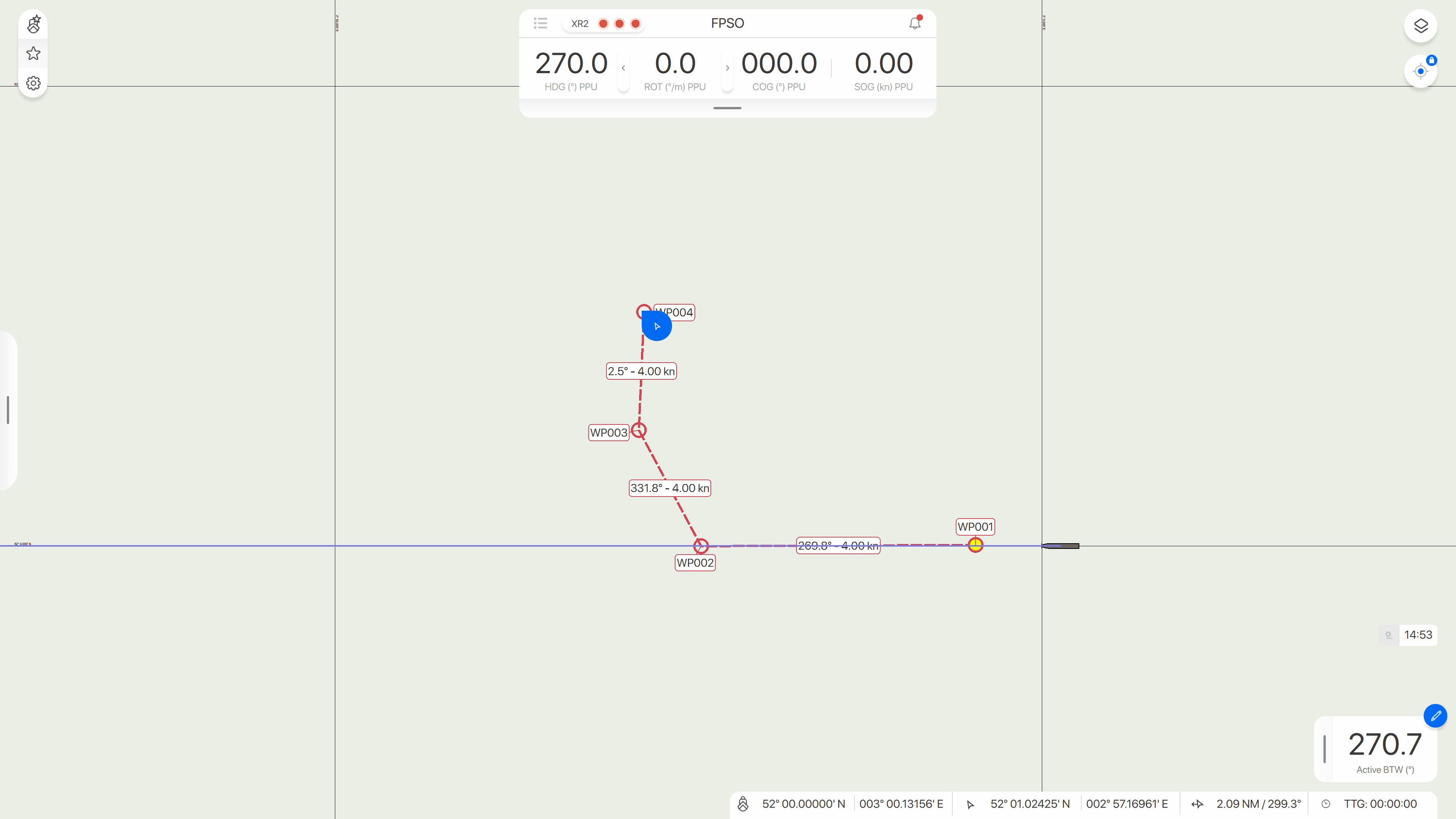The height and width of the screenshot is (819, 1456).
Task: Click the left chevron beside ROT
Action: point(624,68)
